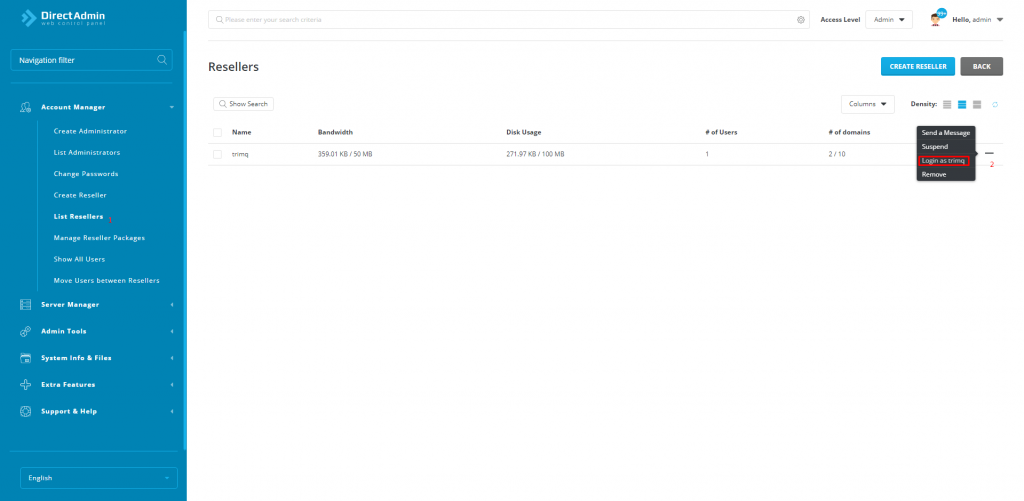The width and height of the screenshot is (1024, 501).
Task: Open the English language selector
Action: click(98, 478)
